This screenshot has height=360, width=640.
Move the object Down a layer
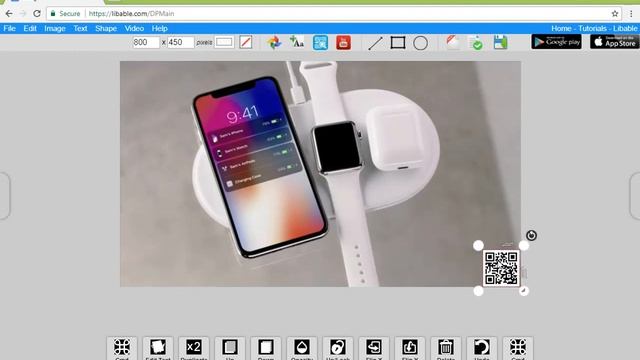(x=266, y=349)
